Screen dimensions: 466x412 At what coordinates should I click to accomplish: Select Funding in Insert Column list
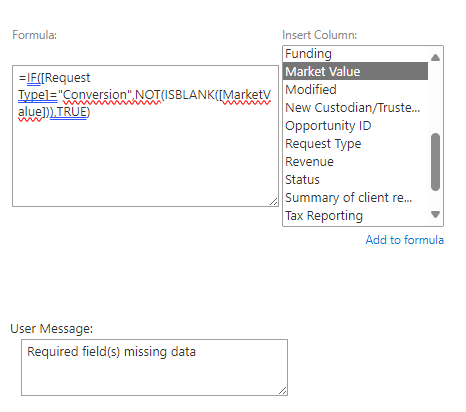point(355,54)
